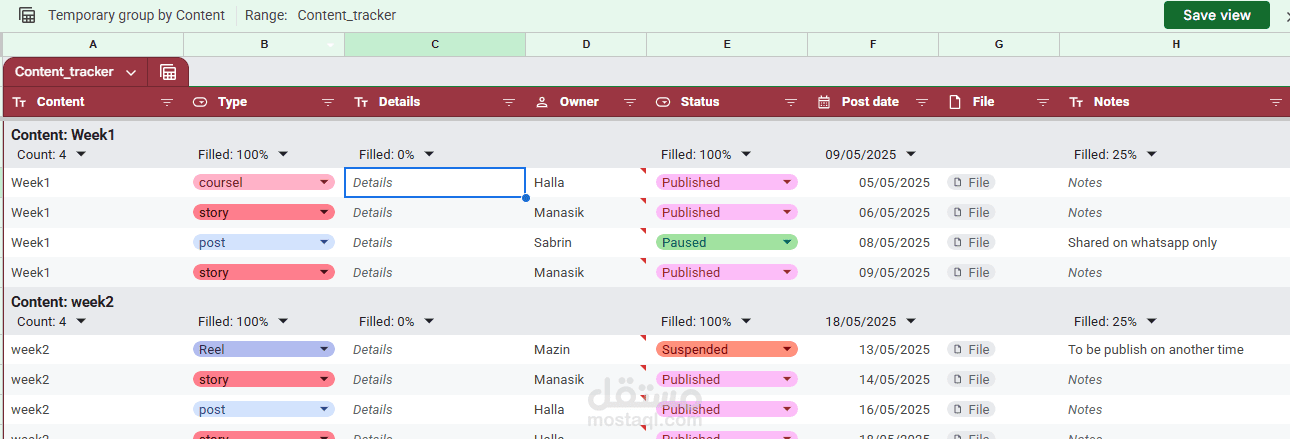The height and width of the screenshot is (439, 1290).
Task: Click the text type icon of Details header
Action: pos(362,102)
